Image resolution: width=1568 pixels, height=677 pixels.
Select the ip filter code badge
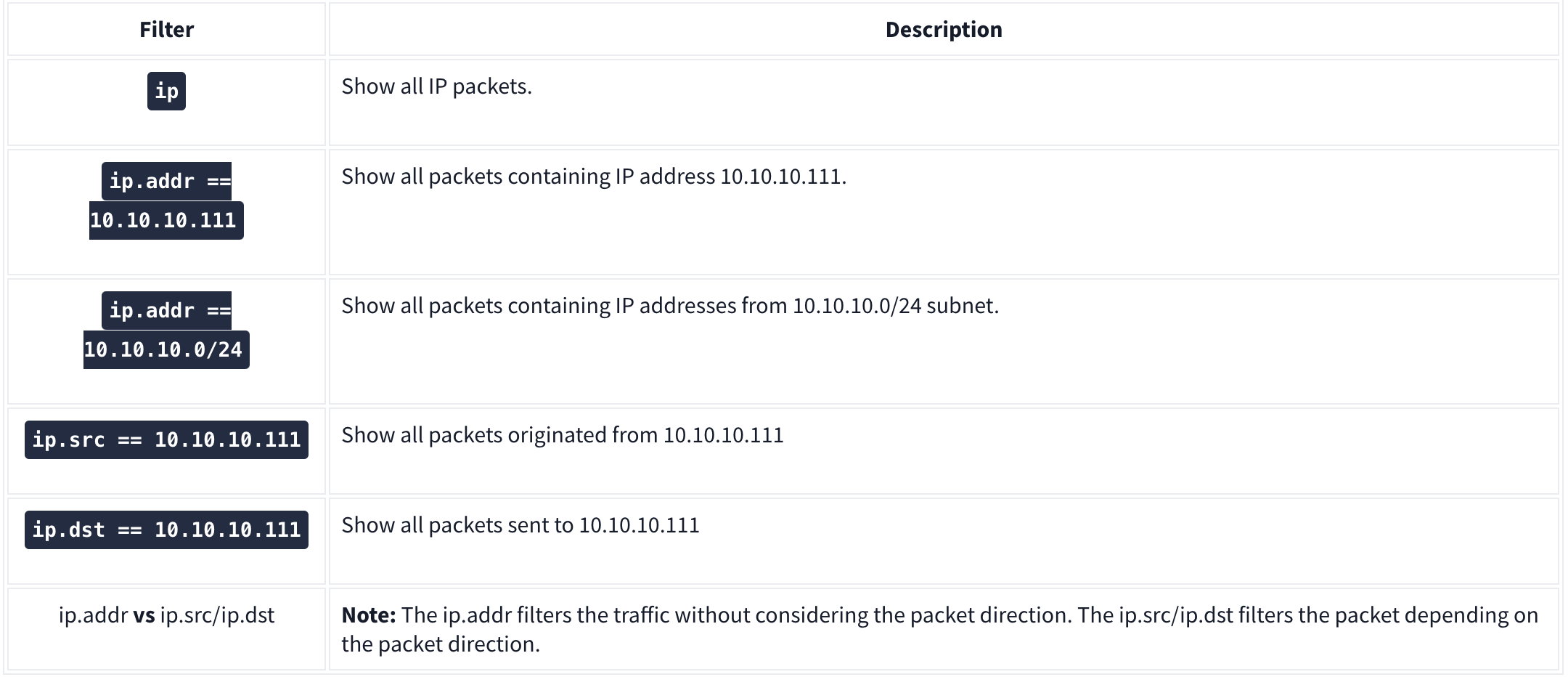tap(166, 91)
